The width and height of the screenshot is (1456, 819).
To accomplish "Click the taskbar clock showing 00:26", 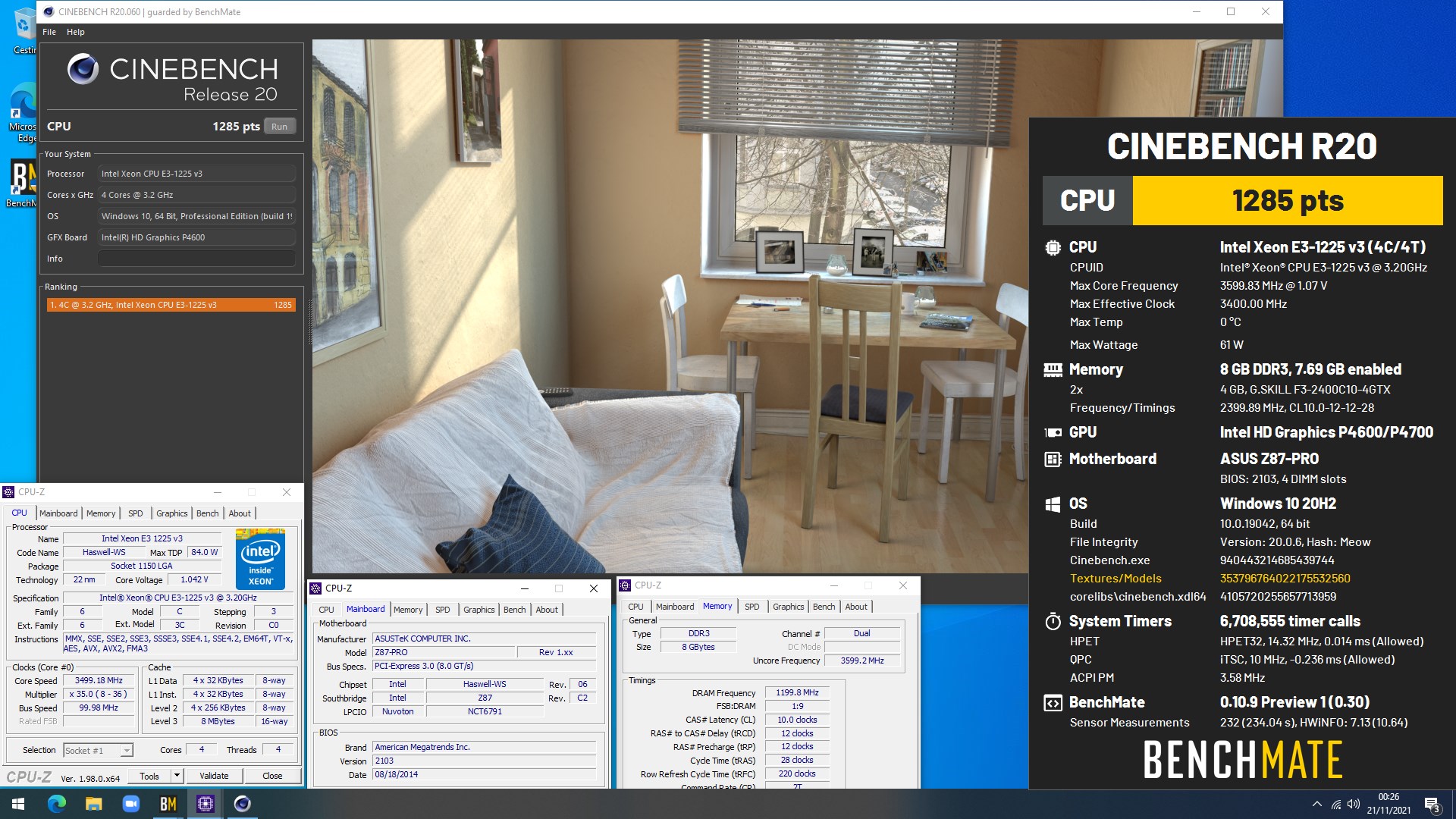I will coord(1389,804).
